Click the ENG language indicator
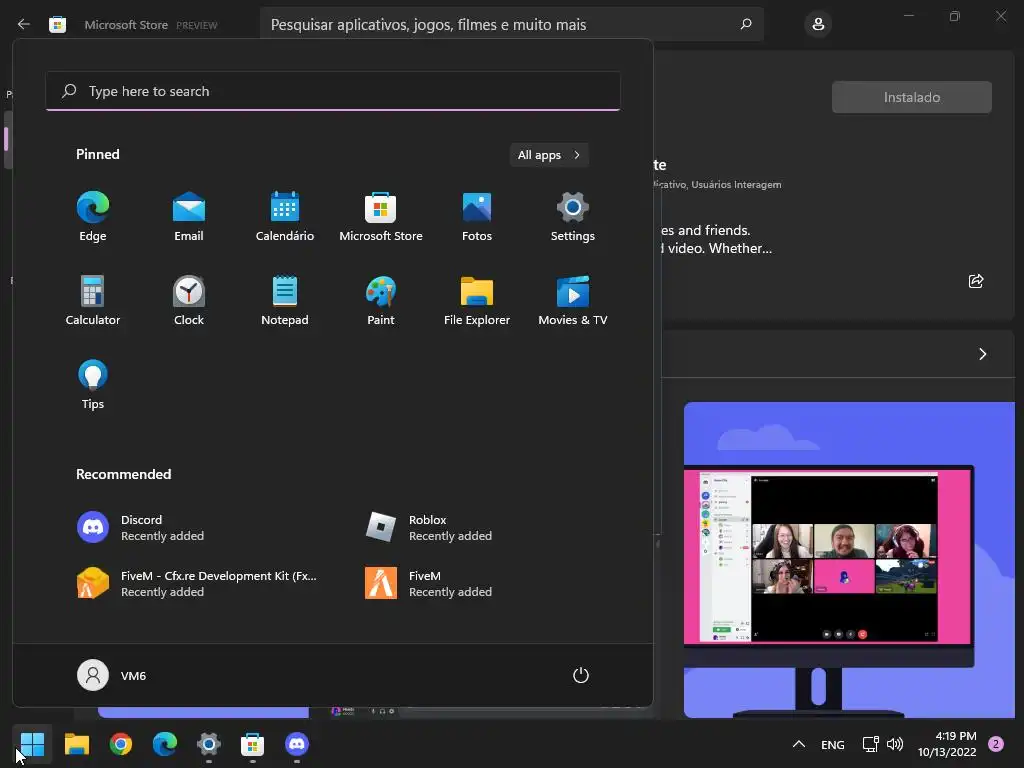Image resolution: width=1024 pixels, height=768 pixels. pyautogui.click(x=833, y=744)
